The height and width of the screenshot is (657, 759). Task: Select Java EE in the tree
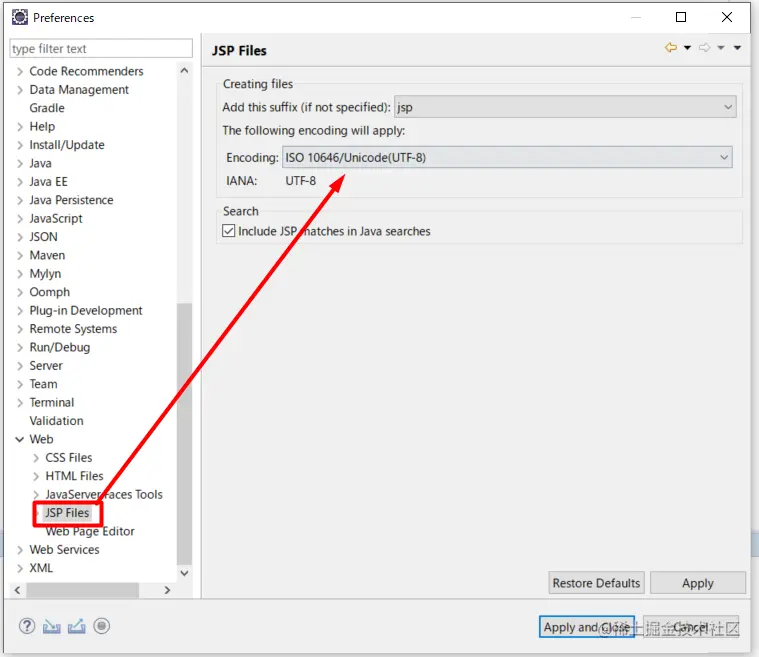click(48, 182)
